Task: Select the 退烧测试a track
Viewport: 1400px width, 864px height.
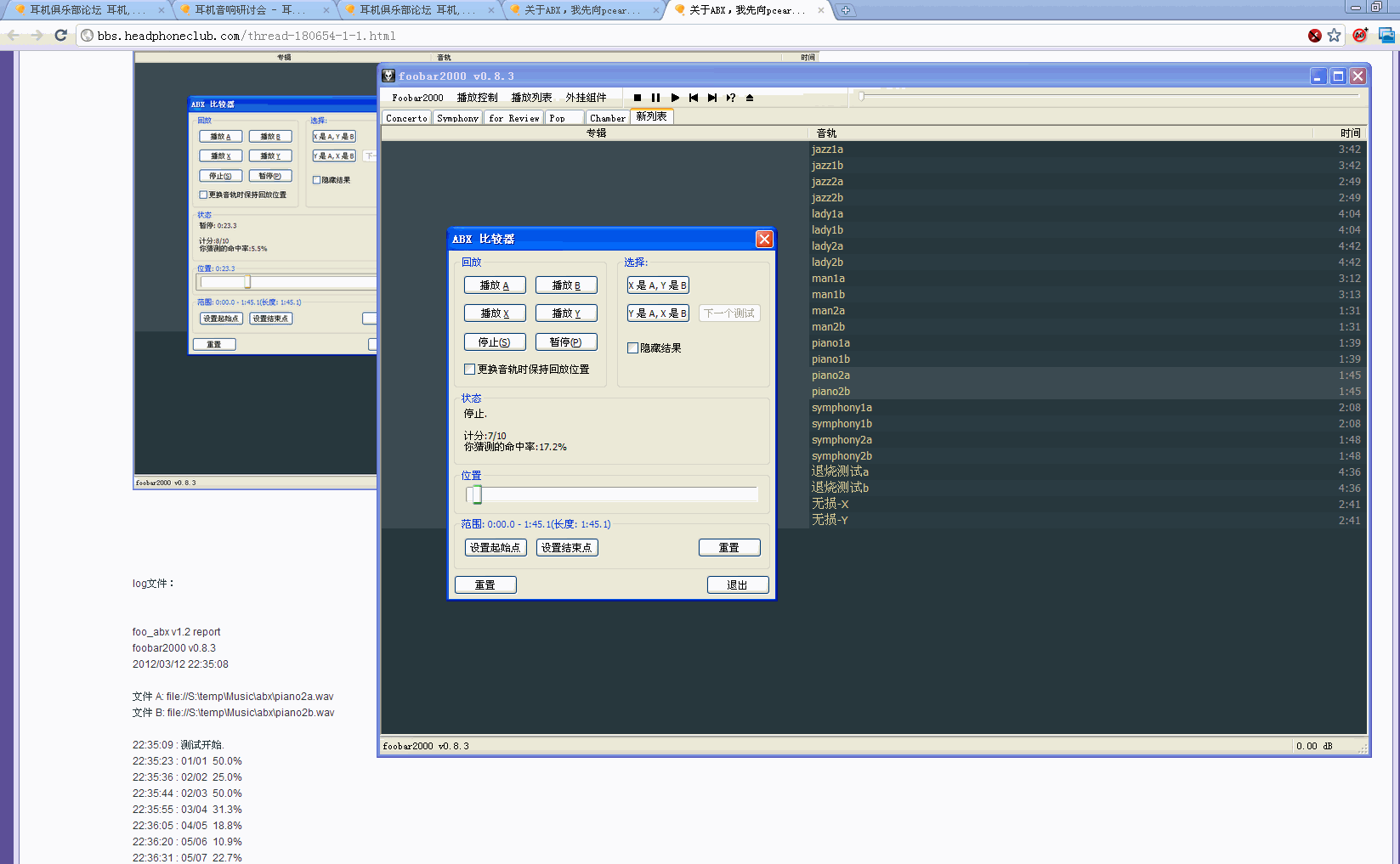Action: point(1086,472)
